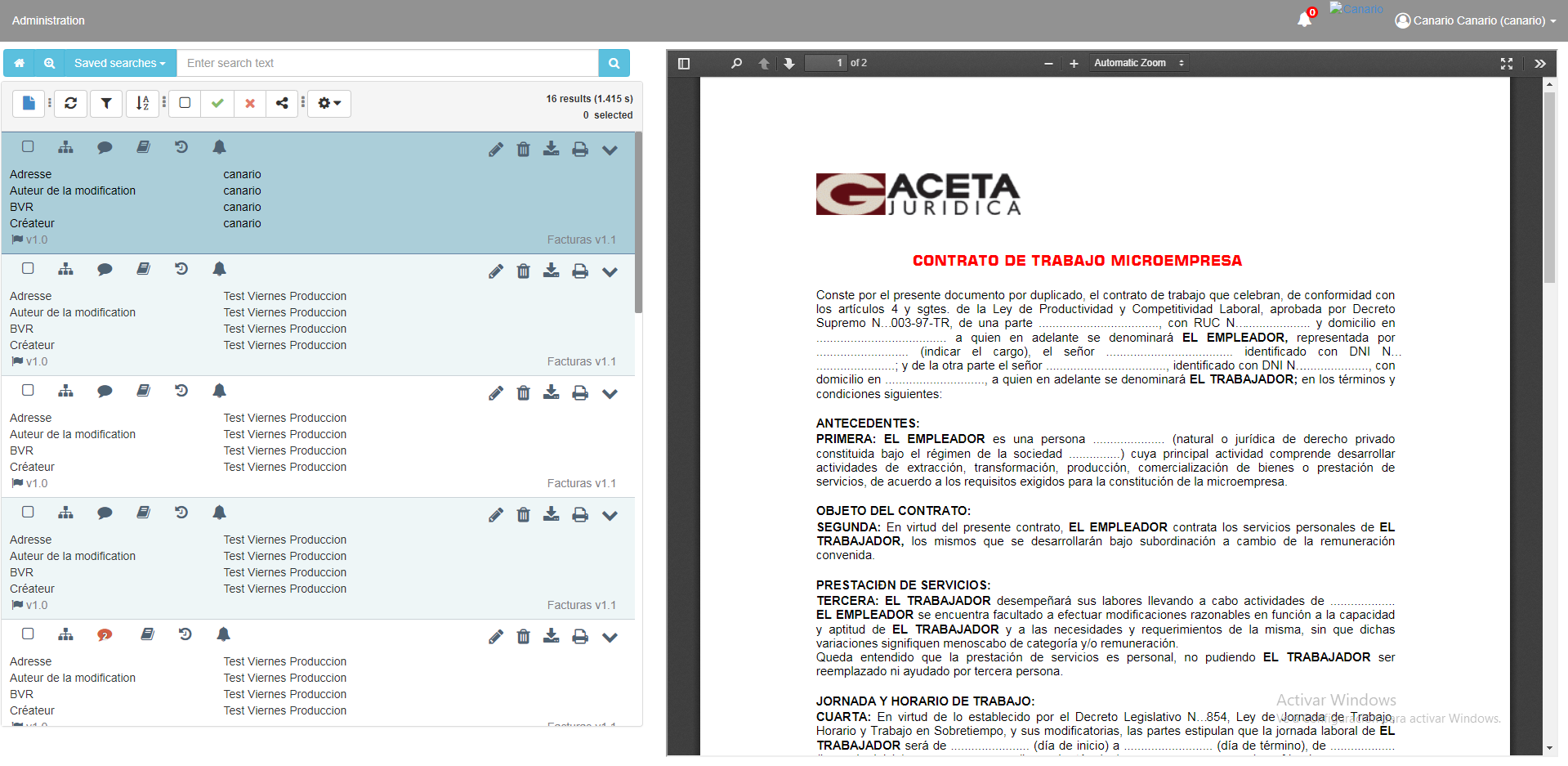
Task: Expand the fourth result's details chevron
Action: point(610,515)
